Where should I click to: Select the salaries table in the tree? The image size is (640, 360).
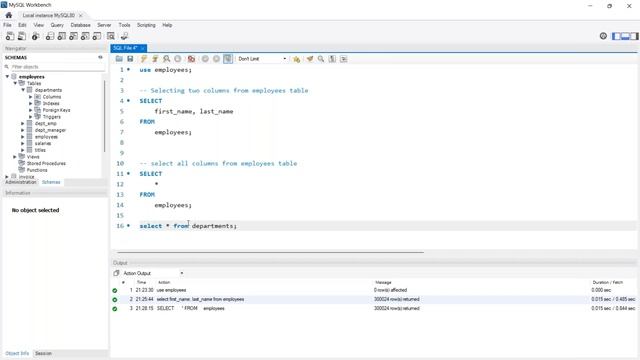pos(43,143)
